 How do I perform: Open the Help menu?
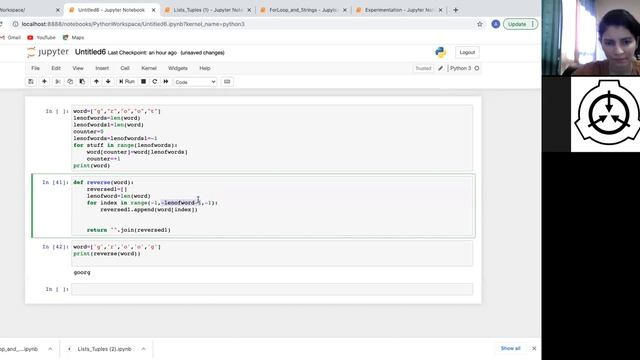[205, 68]
